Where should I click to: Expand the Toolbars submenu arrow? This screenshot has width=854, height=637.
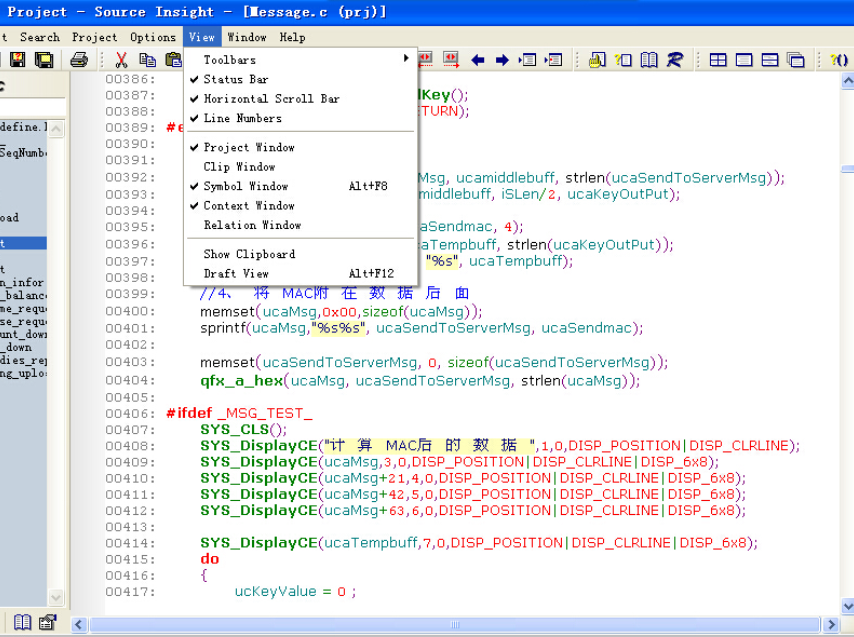tap(406, 58)
